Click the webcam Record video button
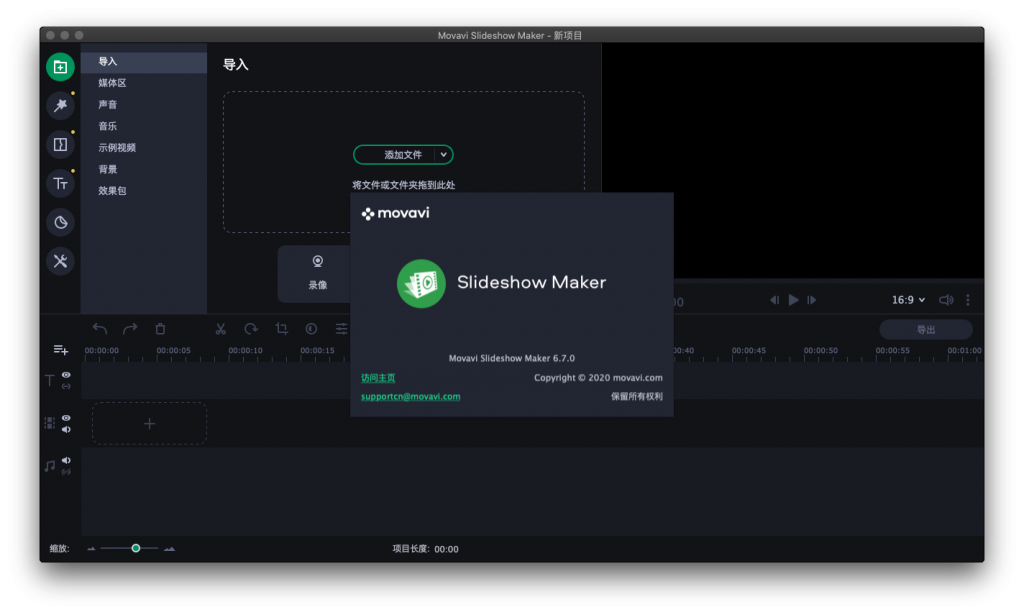 (x=317, y=273)
